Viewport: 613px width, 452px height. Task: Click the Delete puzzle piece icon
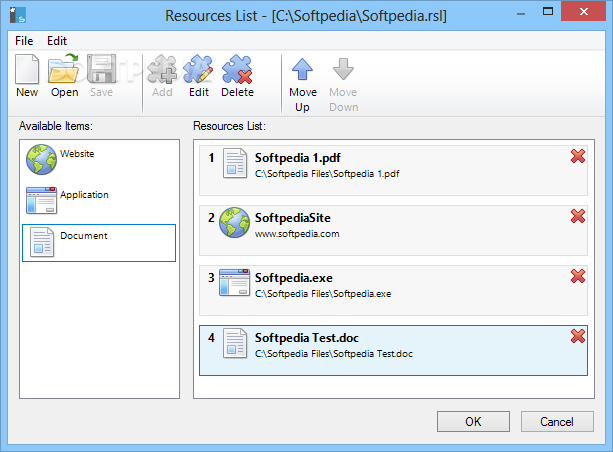(237, 69)
